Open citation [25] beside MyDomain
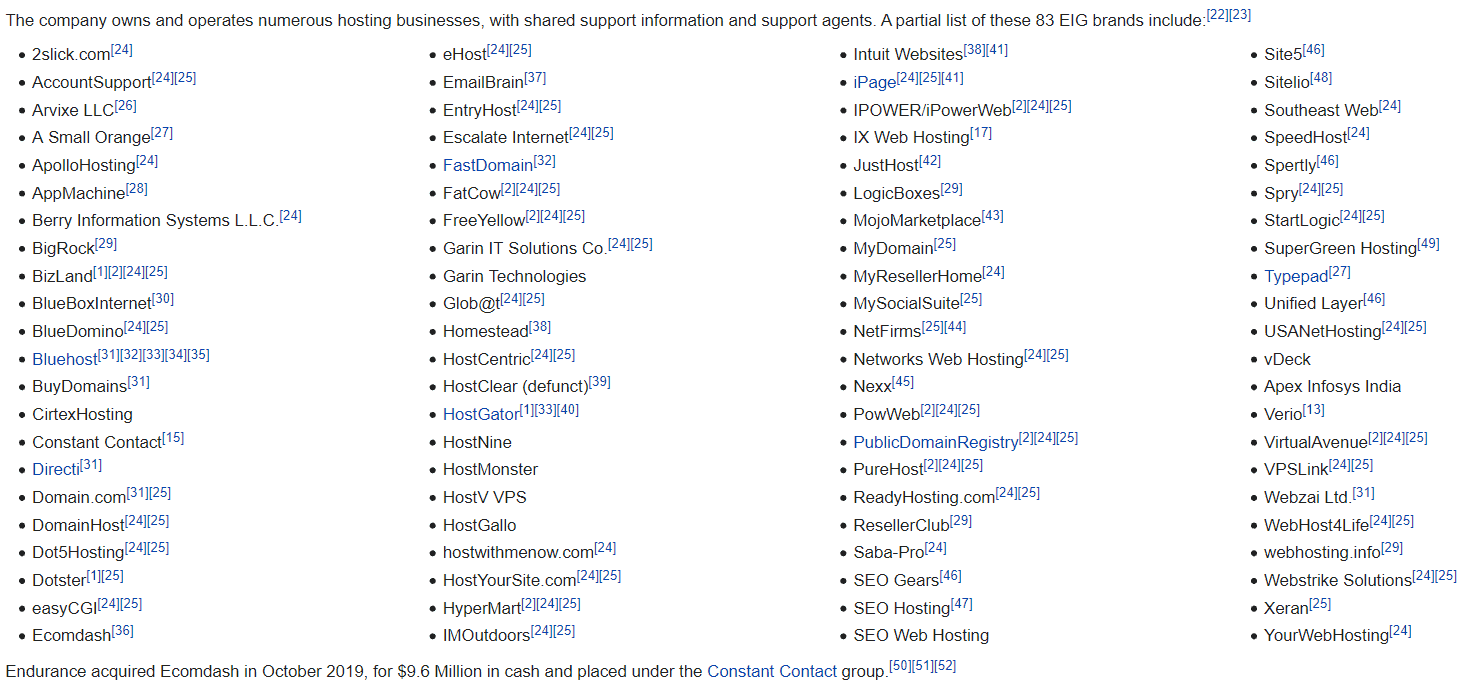This screenshot has height=686, width=1459. tap(945, 244)
